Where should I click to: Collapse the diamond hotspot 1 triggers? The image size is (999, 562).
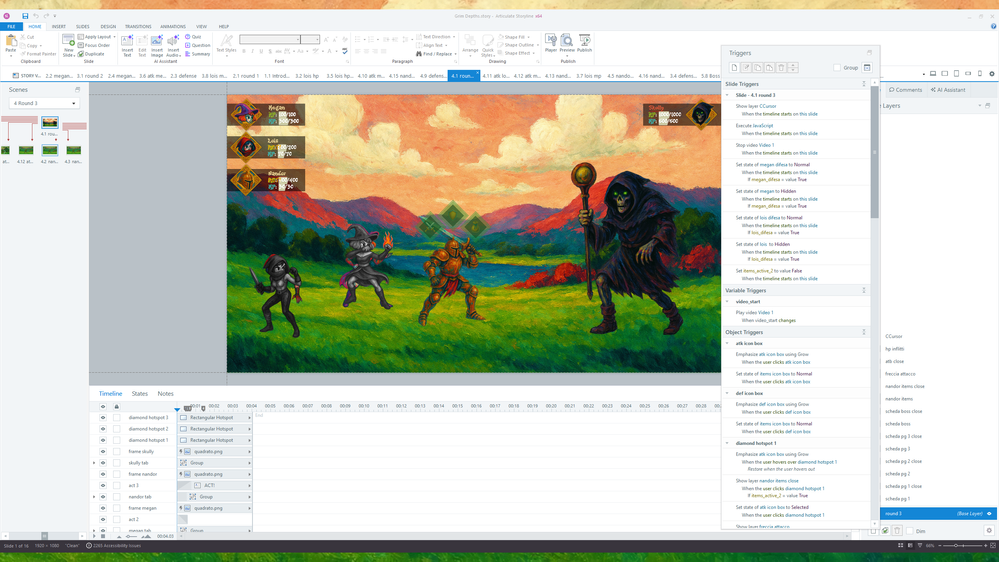tap(728, 443)
